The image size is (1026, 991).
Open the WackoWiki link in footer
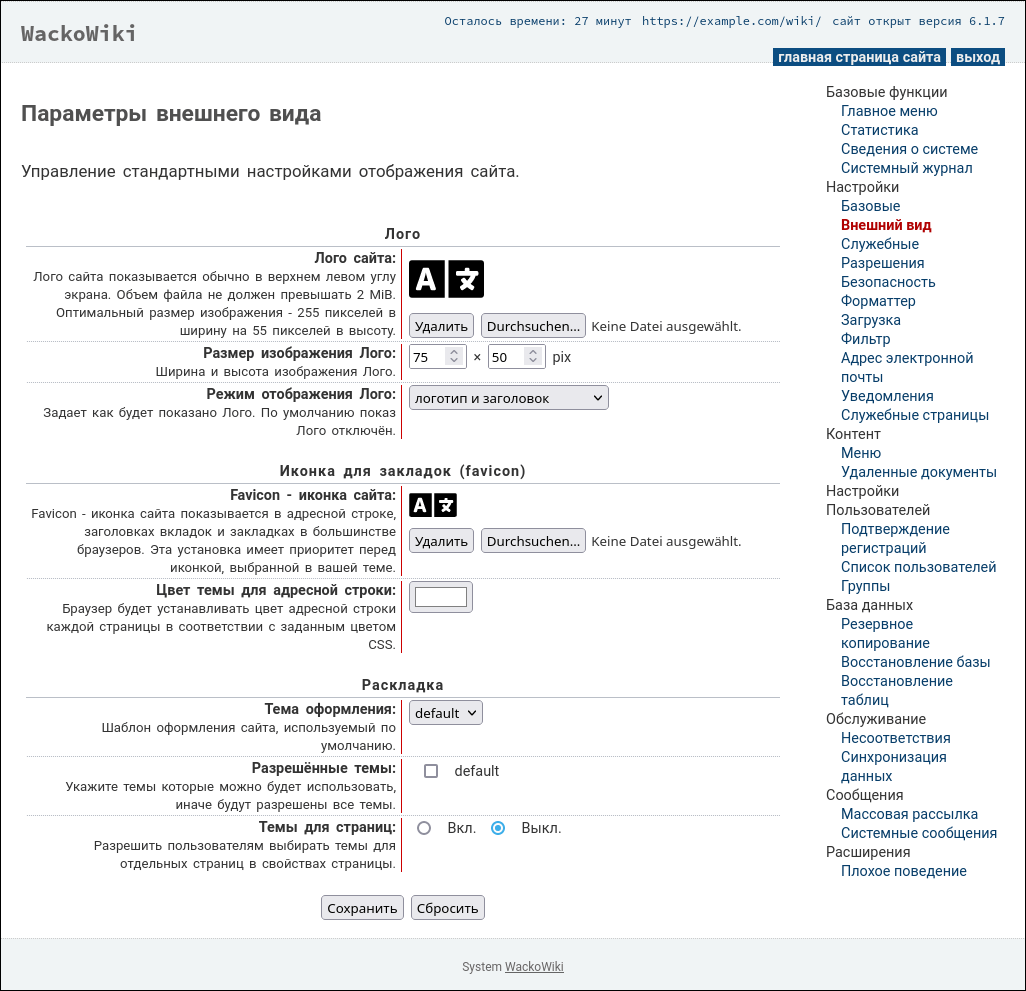coord(534,967)
